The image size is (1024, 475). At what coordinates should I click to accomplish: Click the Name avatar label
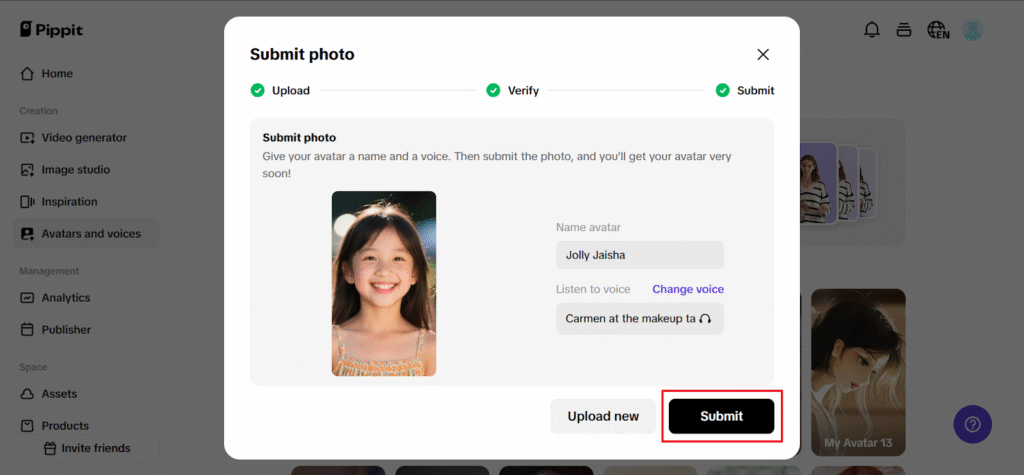[x=588, y=227]
